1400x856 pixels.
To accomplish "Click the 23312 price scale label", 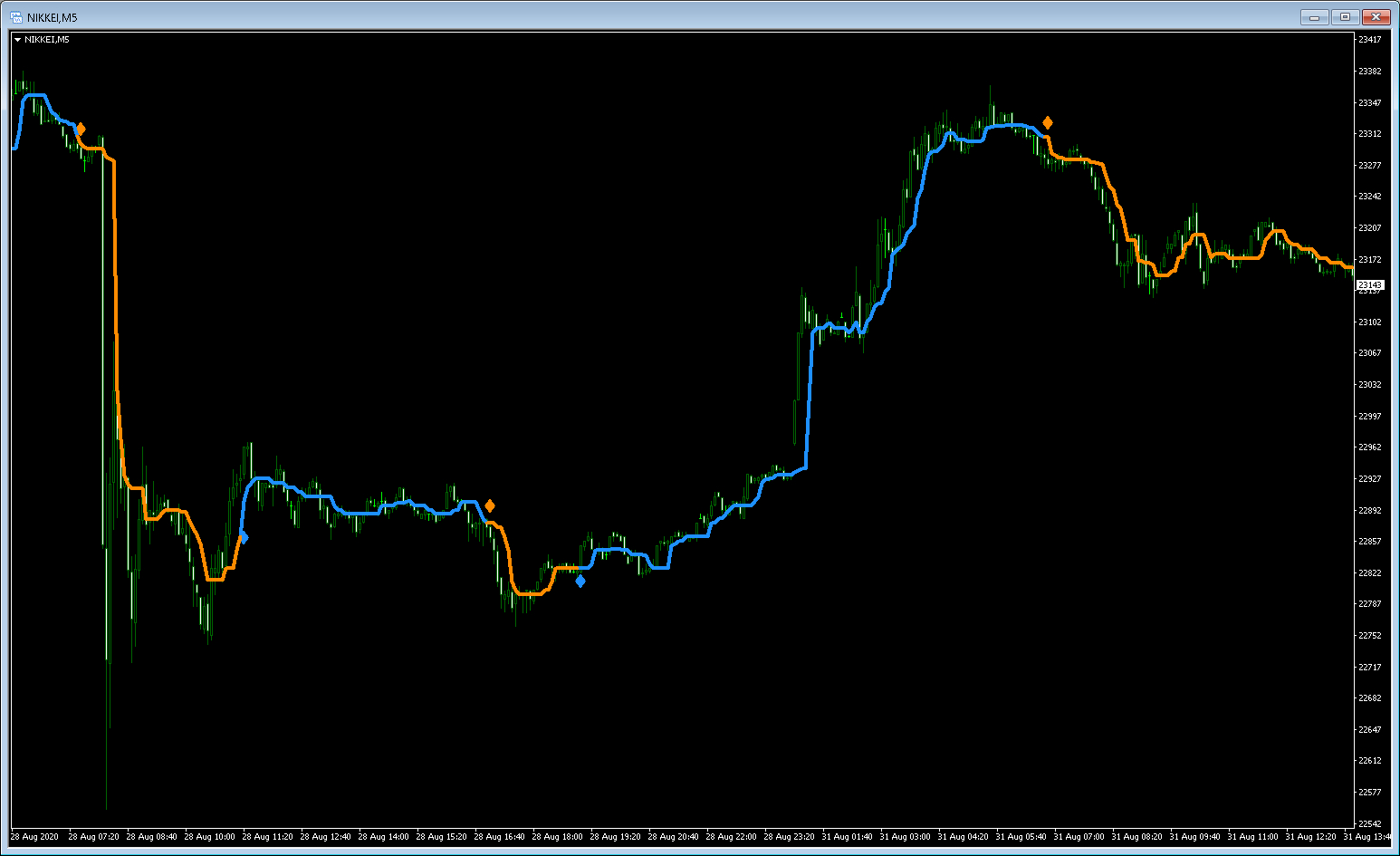I will click(x=1370, y=134).
